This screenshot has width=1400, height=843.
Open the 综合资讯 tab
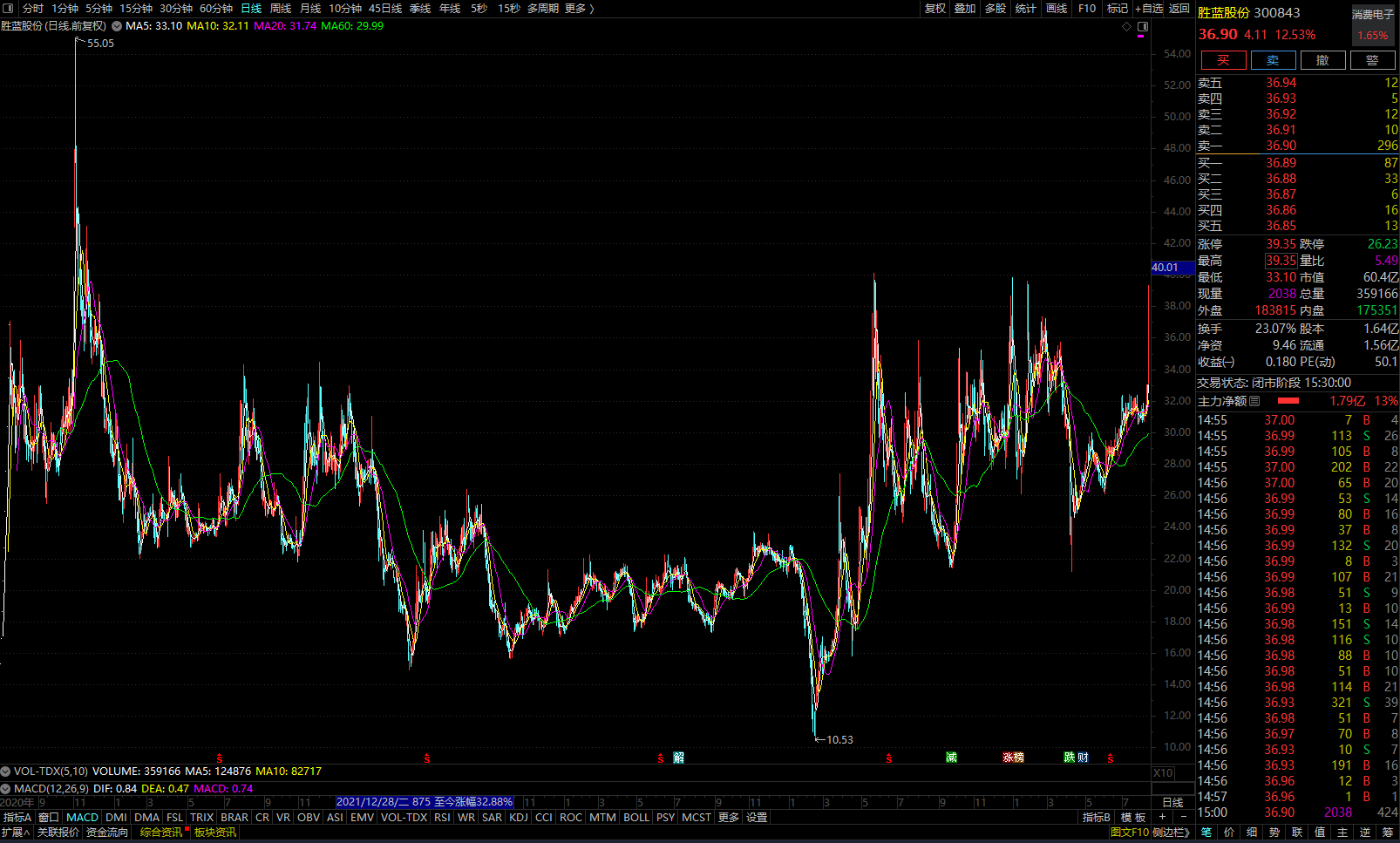coord(161,833)
